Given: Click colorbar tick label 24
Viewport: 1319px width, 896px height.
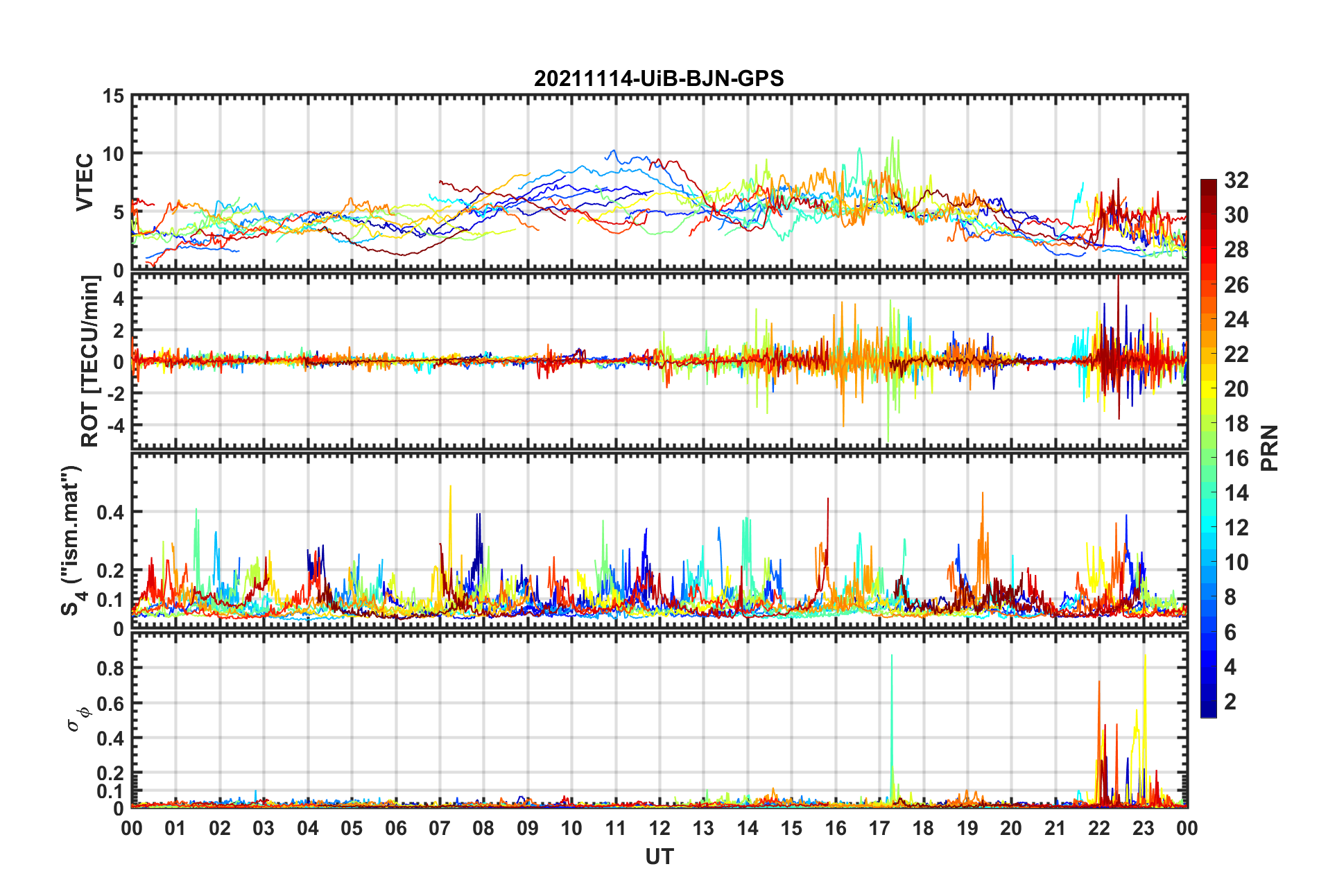Looking at the screenshot, I should pyautogui.click(x=1236, y=320).
